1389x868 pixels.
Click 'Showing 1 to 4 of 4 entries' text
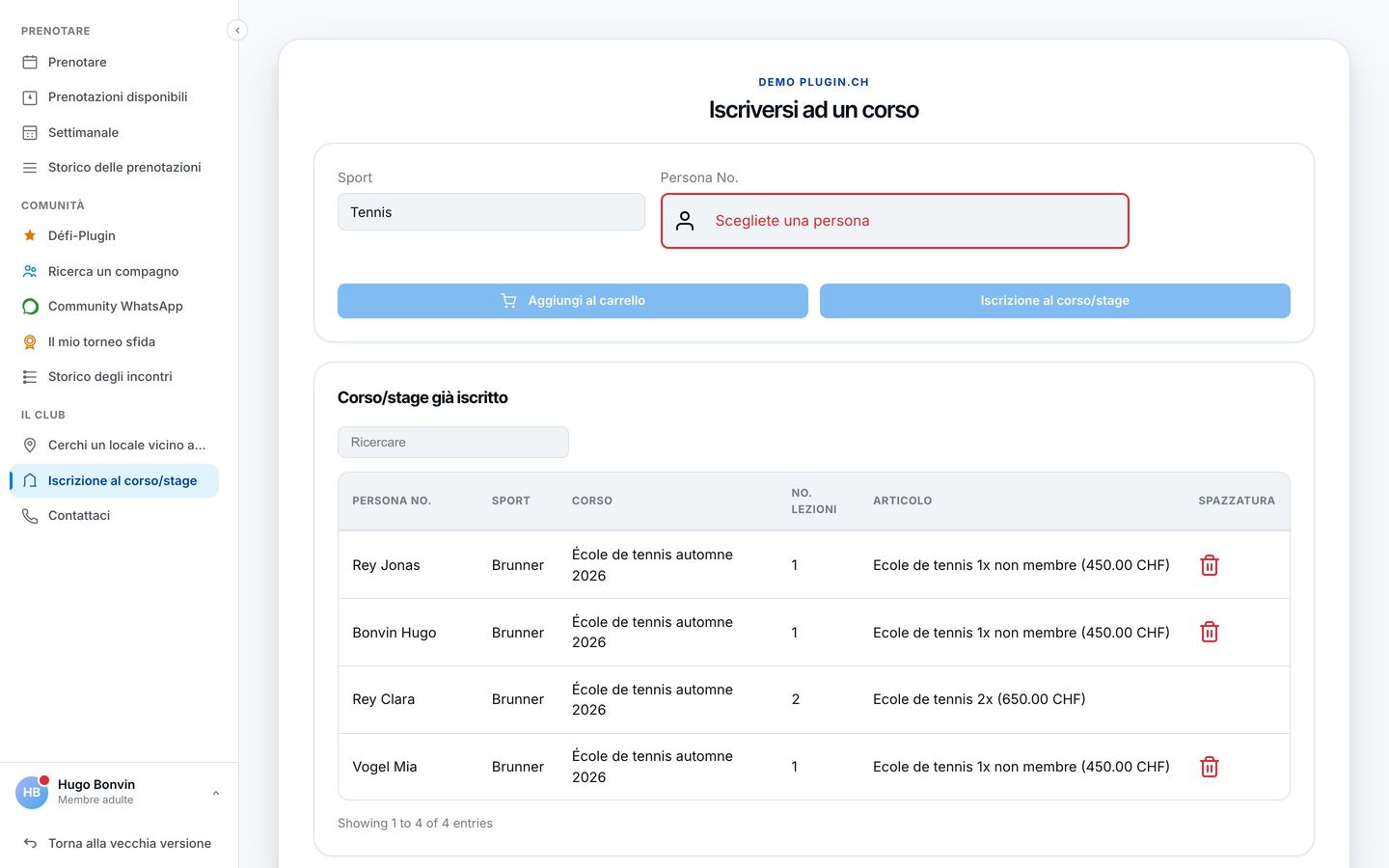tap(415, 824)
